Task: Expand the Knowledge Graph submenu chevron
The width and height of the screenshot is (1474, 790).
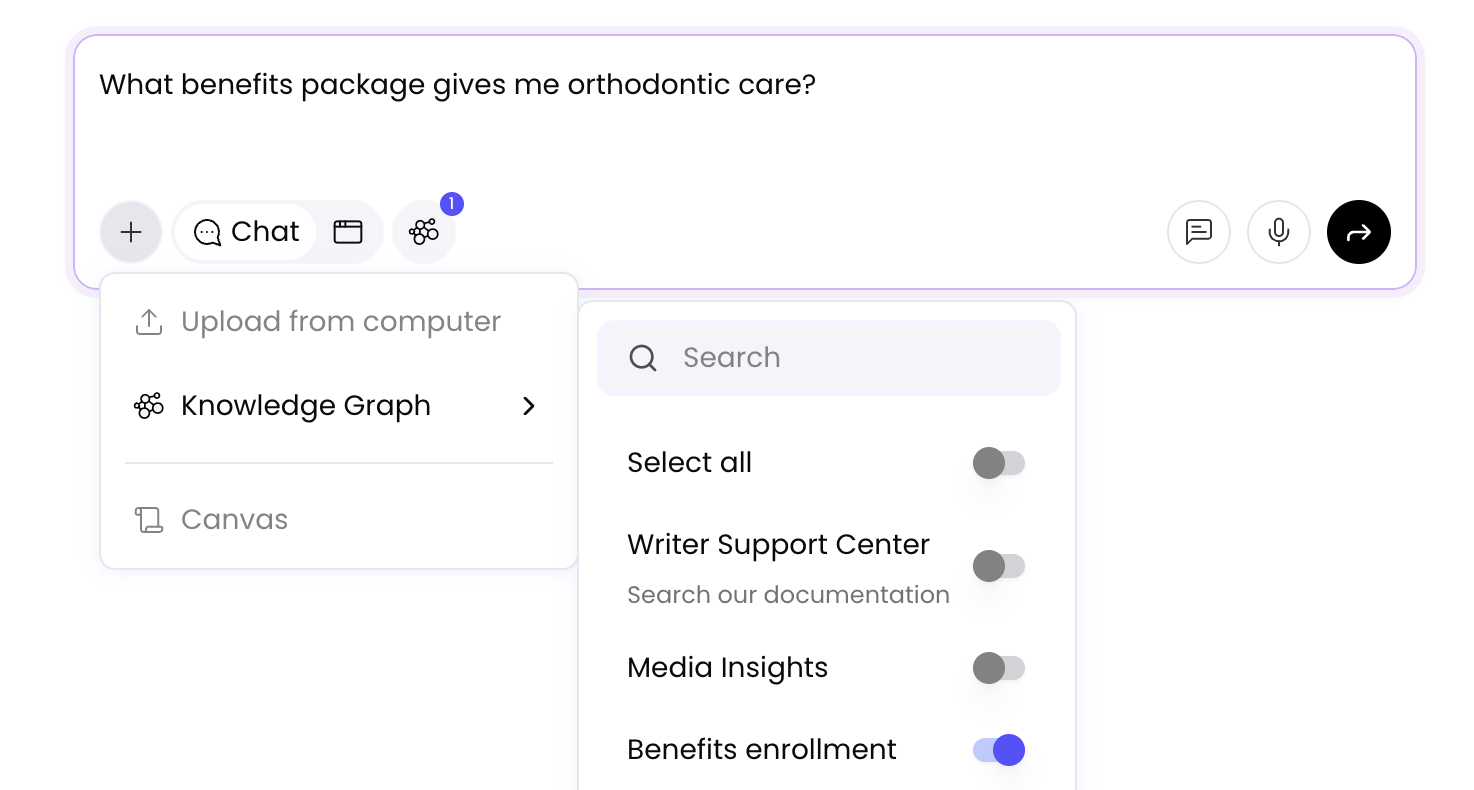Action: tap(529, 406)
